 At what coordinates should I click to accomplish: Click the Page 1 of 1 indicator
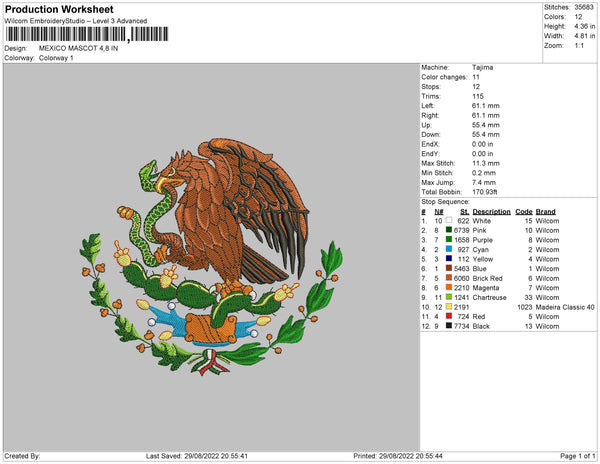[577, 456]
